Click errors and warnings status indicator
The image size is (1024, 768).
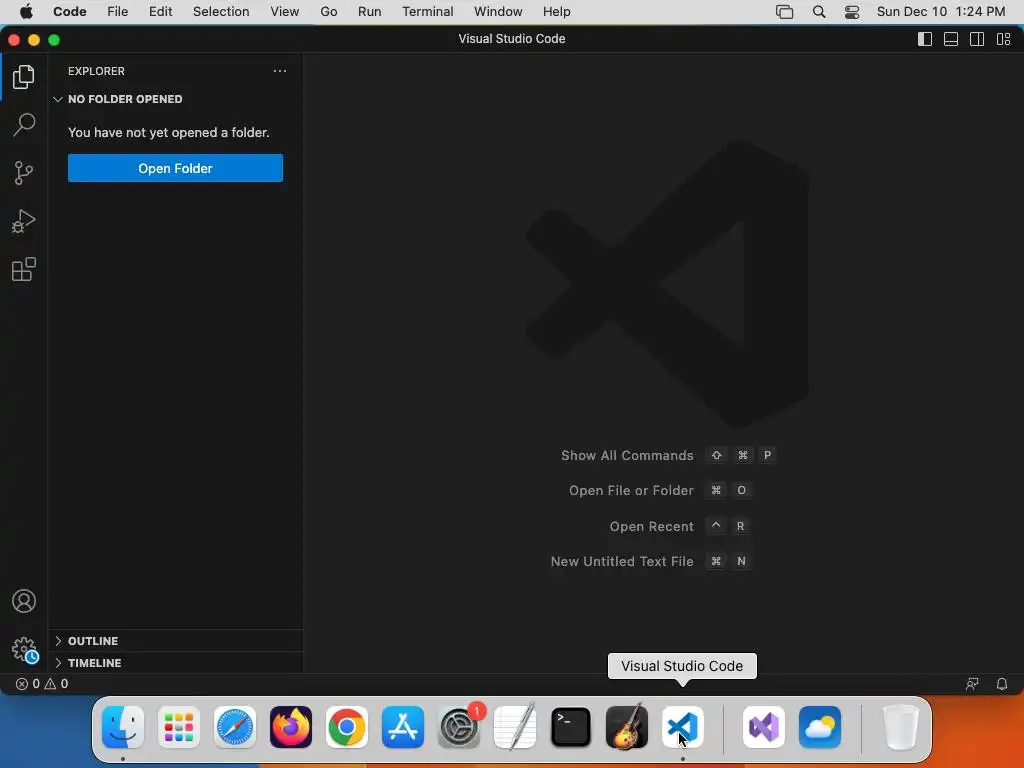click(x=42, y=684)
